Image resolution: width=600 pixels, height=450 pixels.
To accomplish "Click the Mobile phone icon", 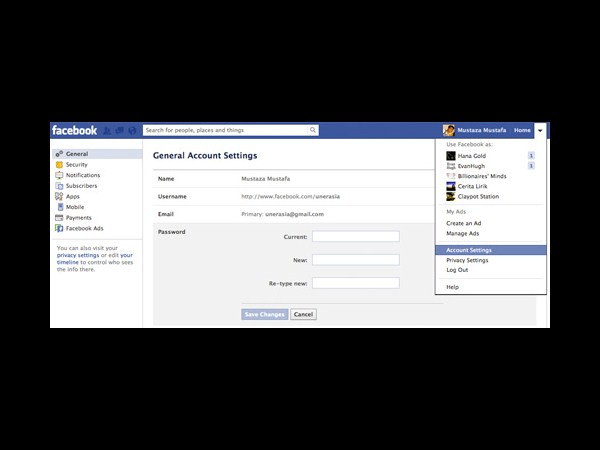I will [x=60, y=207].
